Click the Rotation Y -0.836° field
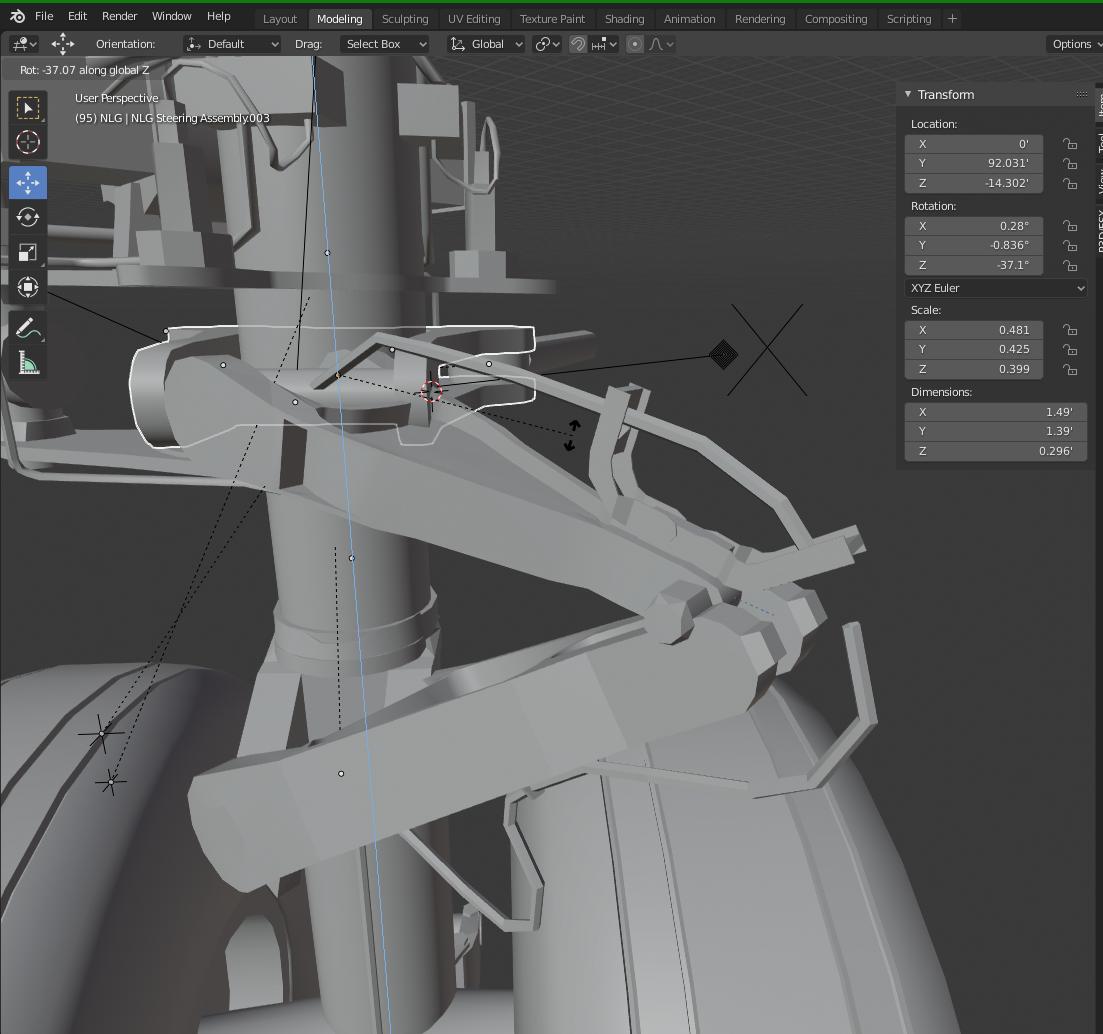This screenshot has width=1103, height=1034. [974, 245]
